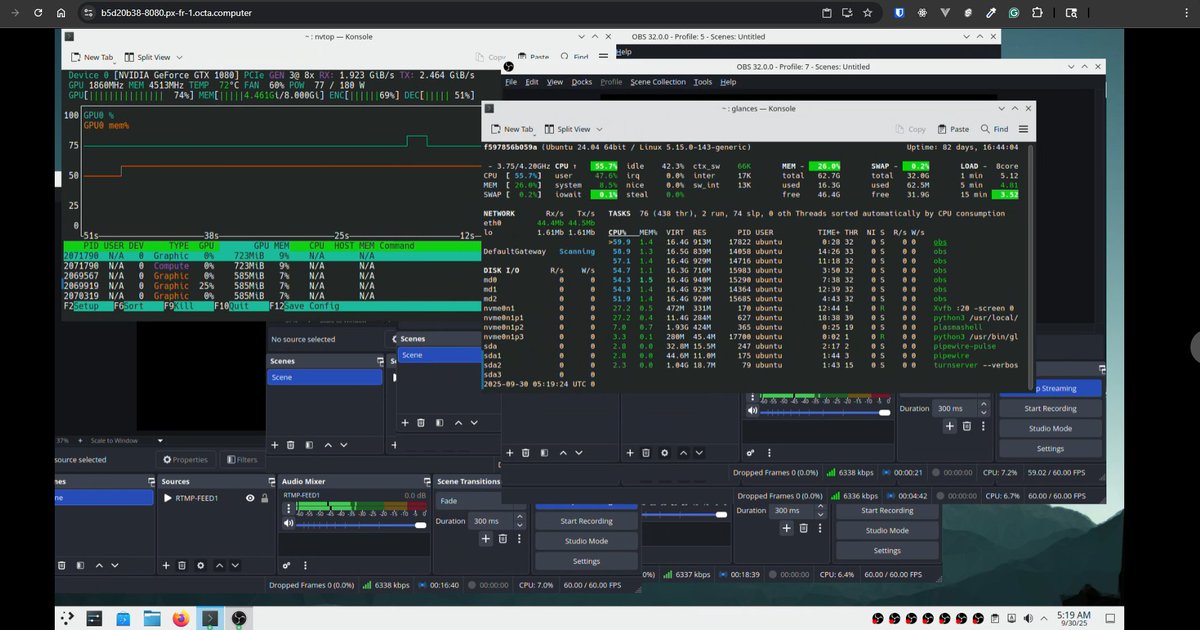Open Help menu in OBS Profile 5 window

pyautogui.click(x=624, y=51)
